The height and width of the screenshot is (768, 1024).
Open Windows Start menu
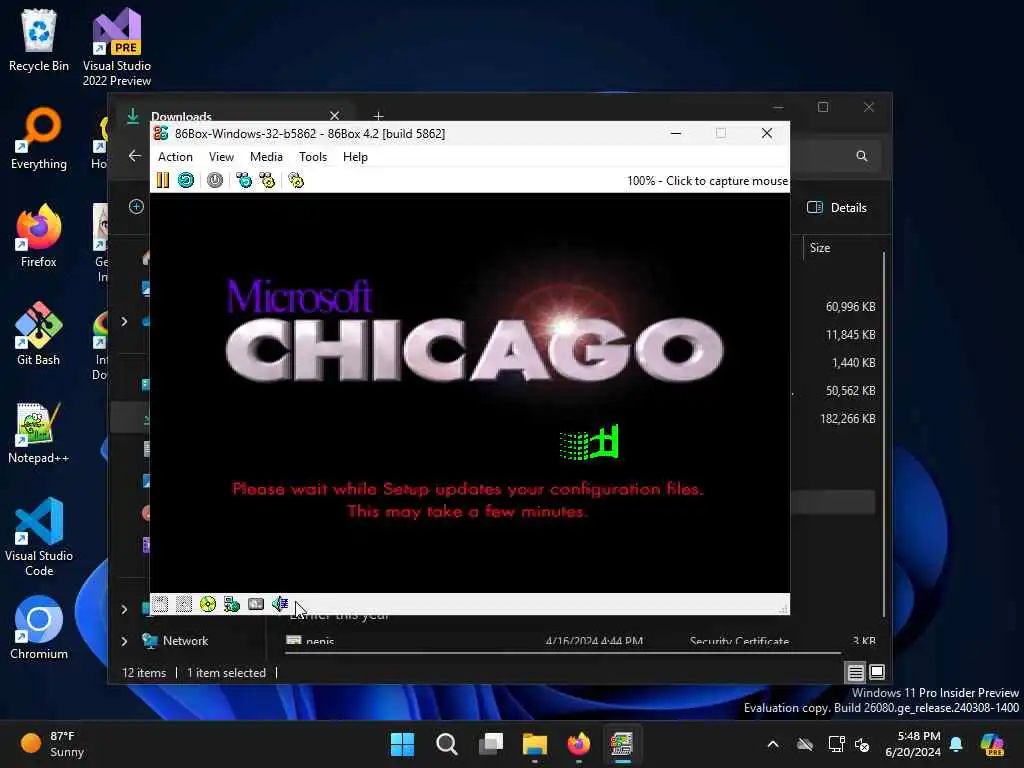click(402, 744)
